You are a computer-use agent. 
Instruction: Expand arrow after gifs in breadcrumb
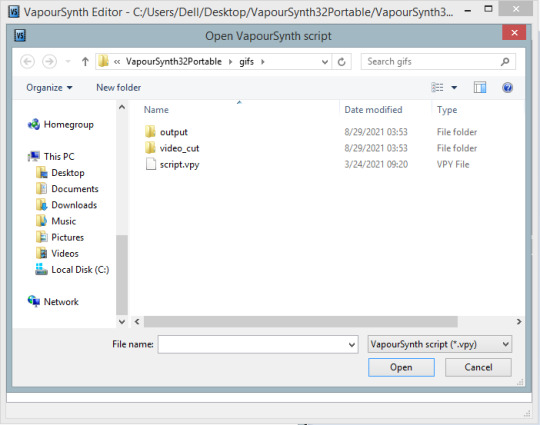tap(263, 62)
